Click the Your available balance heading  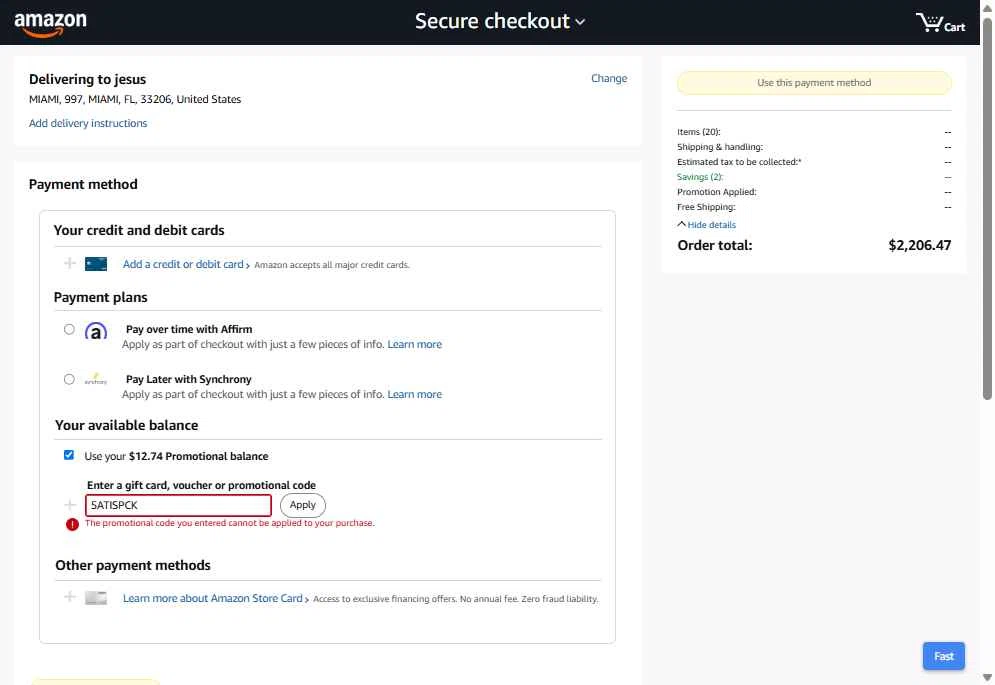(126, 425)
